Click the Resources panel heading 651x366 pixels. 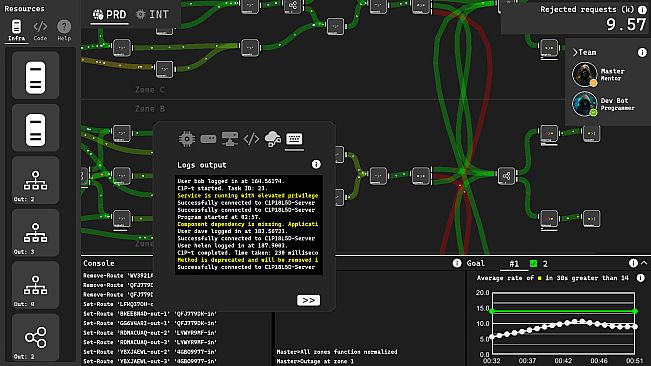pos(24,8)
